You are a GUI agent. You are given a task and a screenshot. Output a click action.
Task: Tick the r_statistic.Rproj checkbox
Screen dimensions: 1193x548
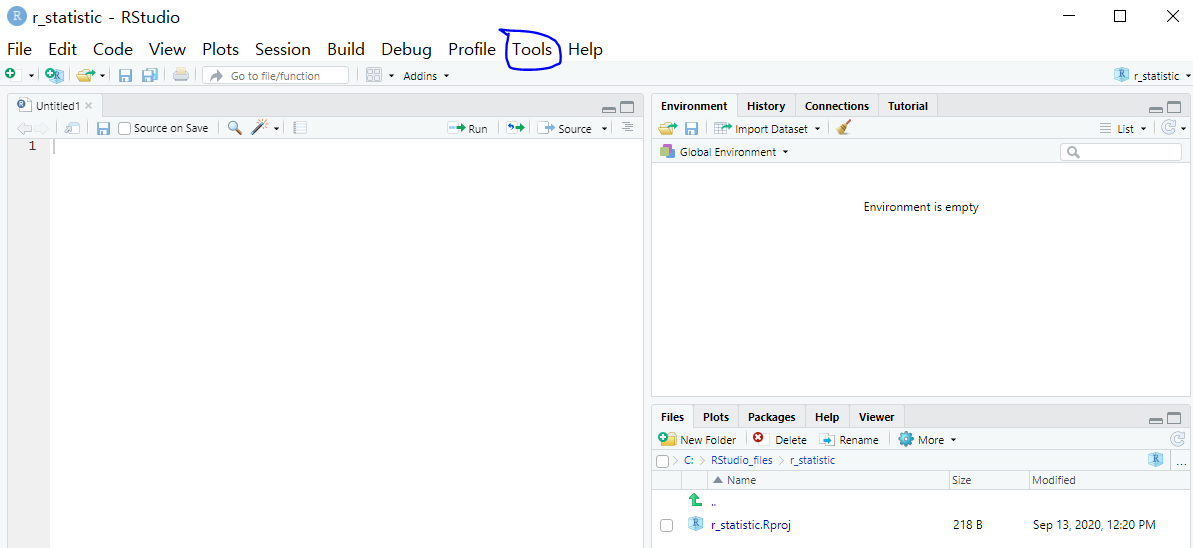(666, 525)
